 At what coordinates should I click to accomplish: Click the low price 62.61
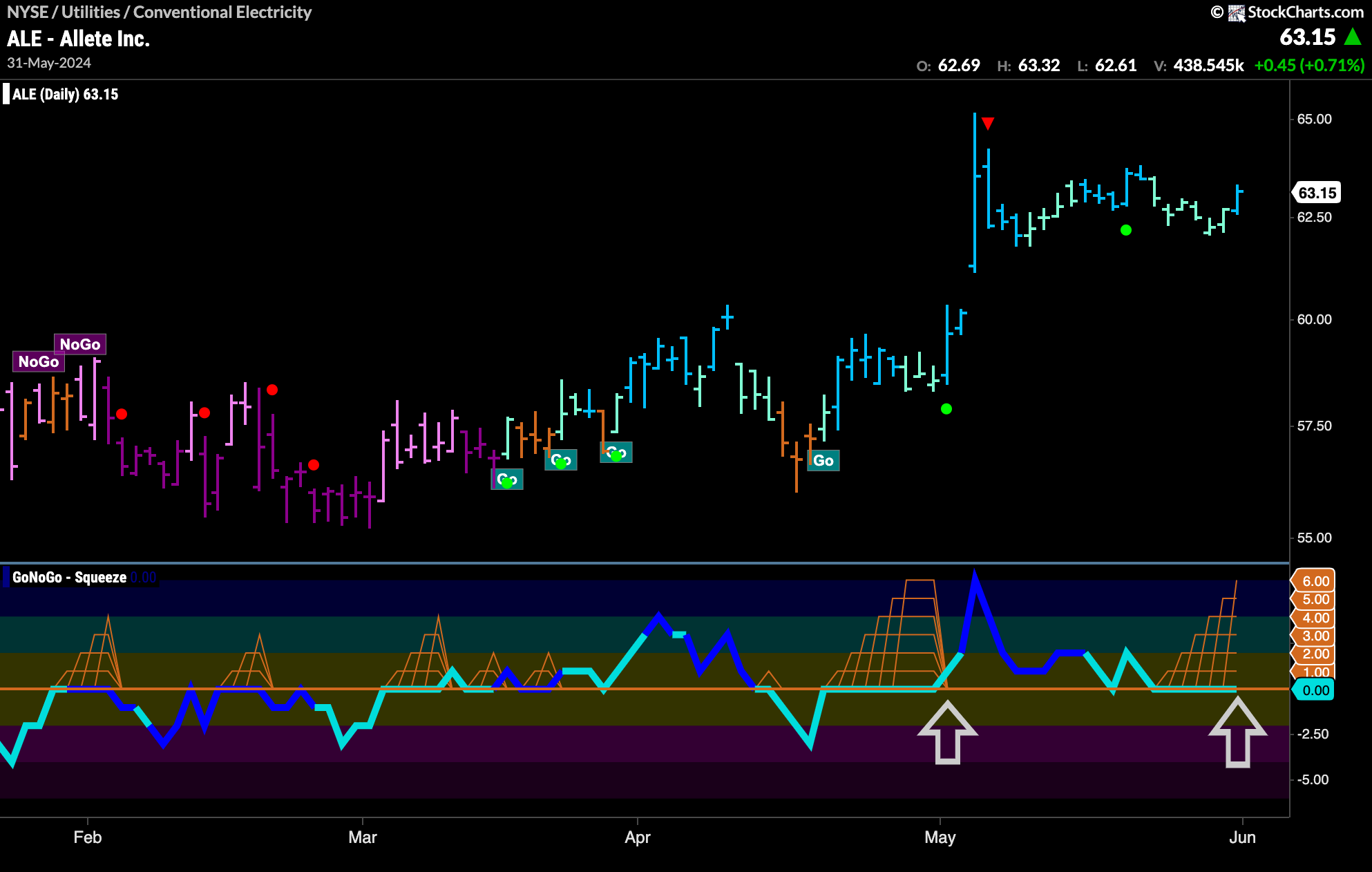pos(1116,66)
